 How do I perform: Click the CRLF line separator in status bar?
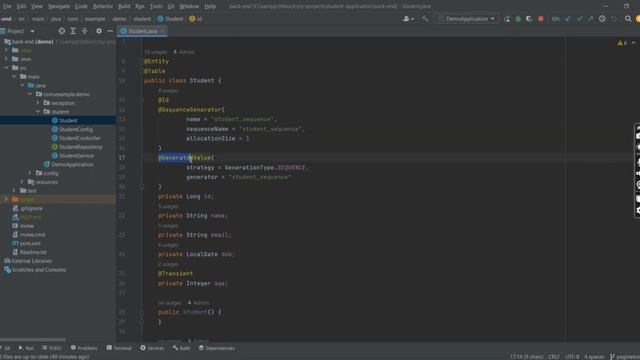click(x=554, y=356)
